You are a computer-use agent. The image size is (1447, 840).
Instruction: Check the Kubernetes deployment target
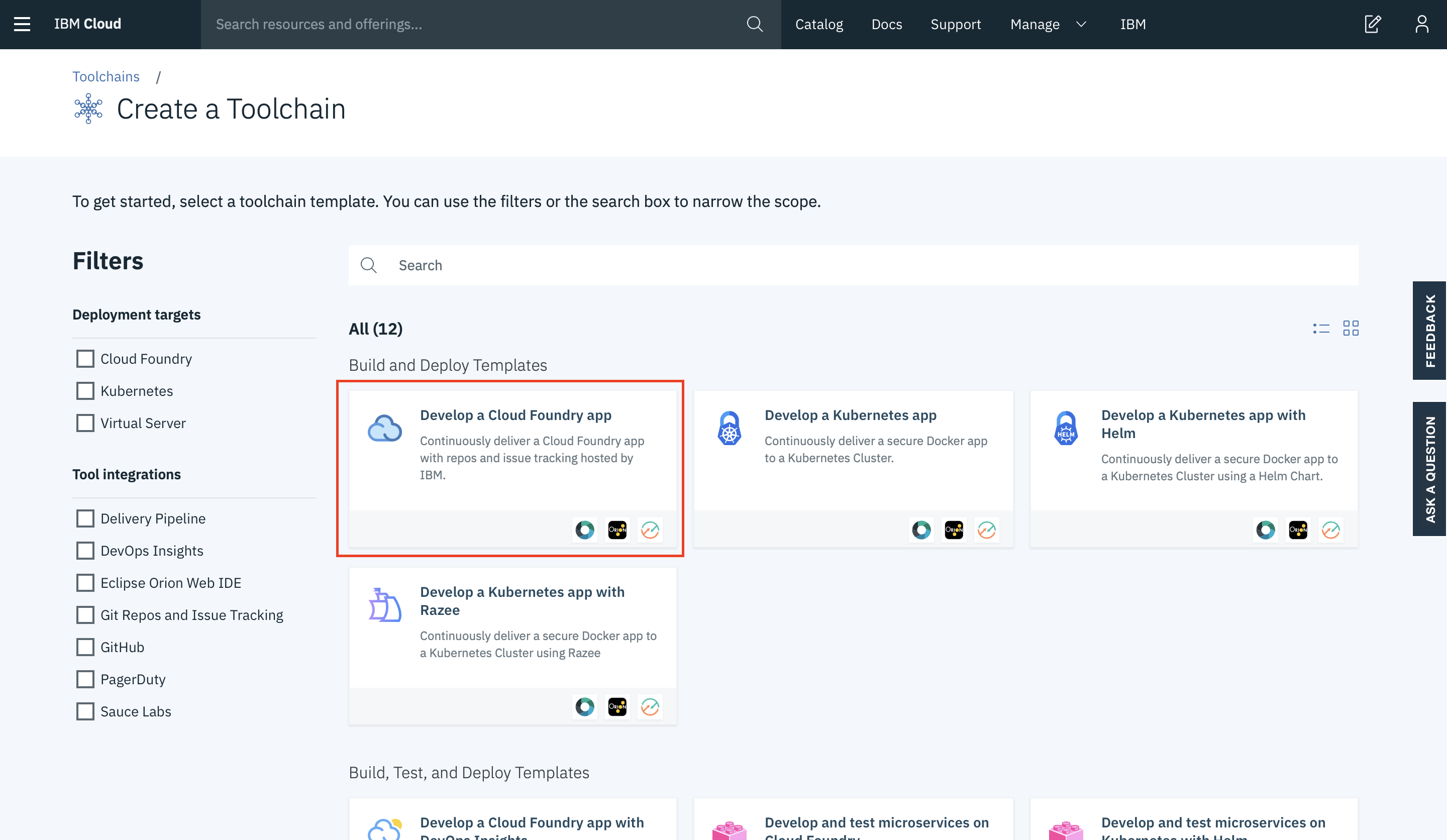85,391
